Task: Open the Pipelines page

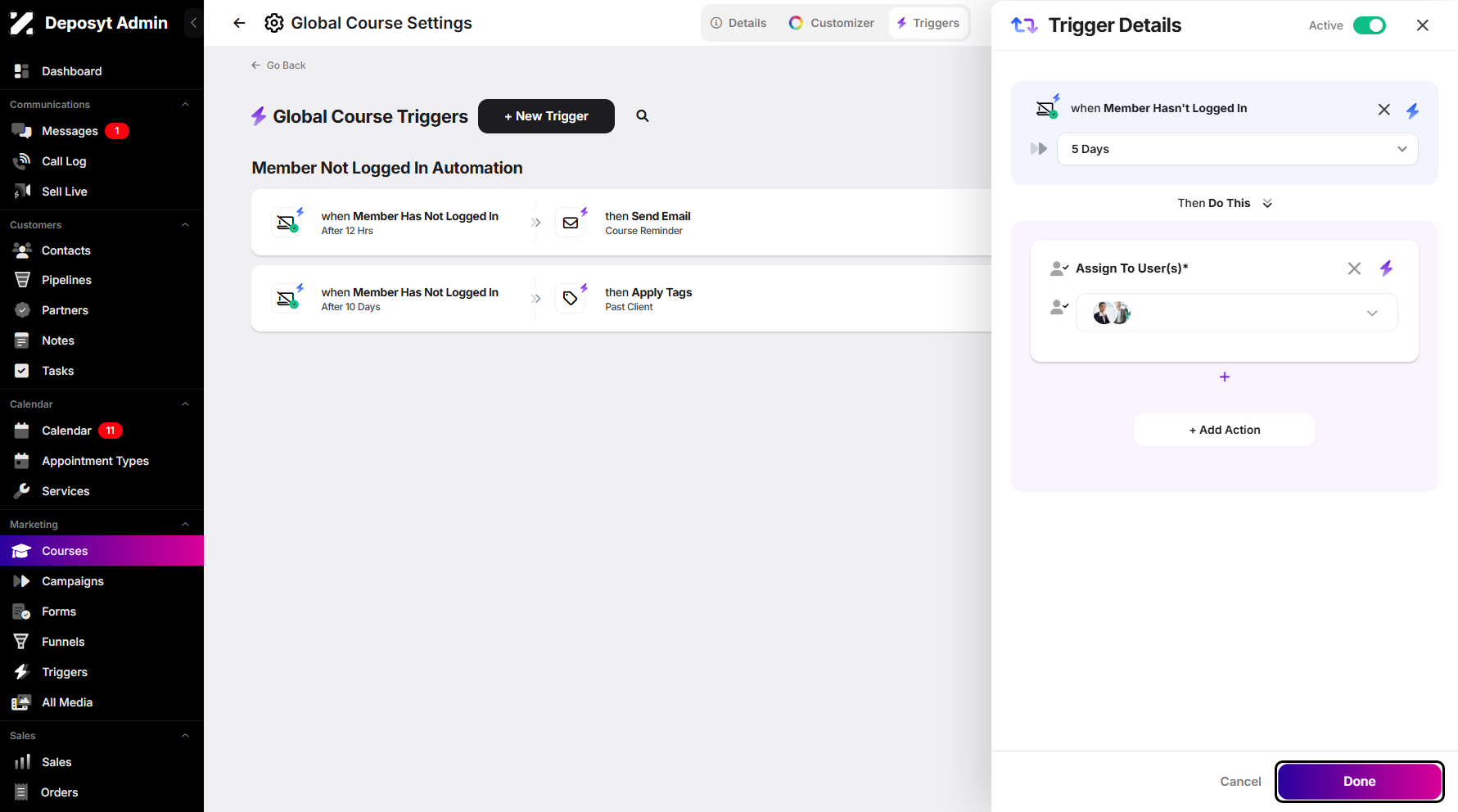Action: [x=102, y=280]
